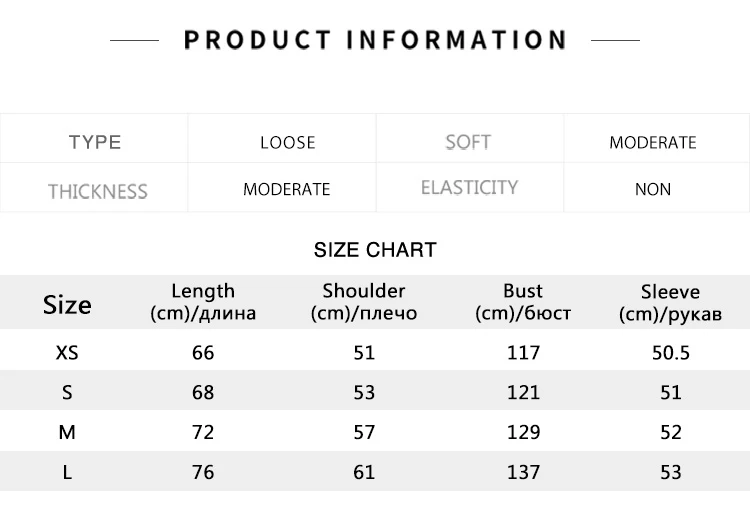Click the L size row label
The width and height of the screenshot is (750, 522).
(67, 472)
